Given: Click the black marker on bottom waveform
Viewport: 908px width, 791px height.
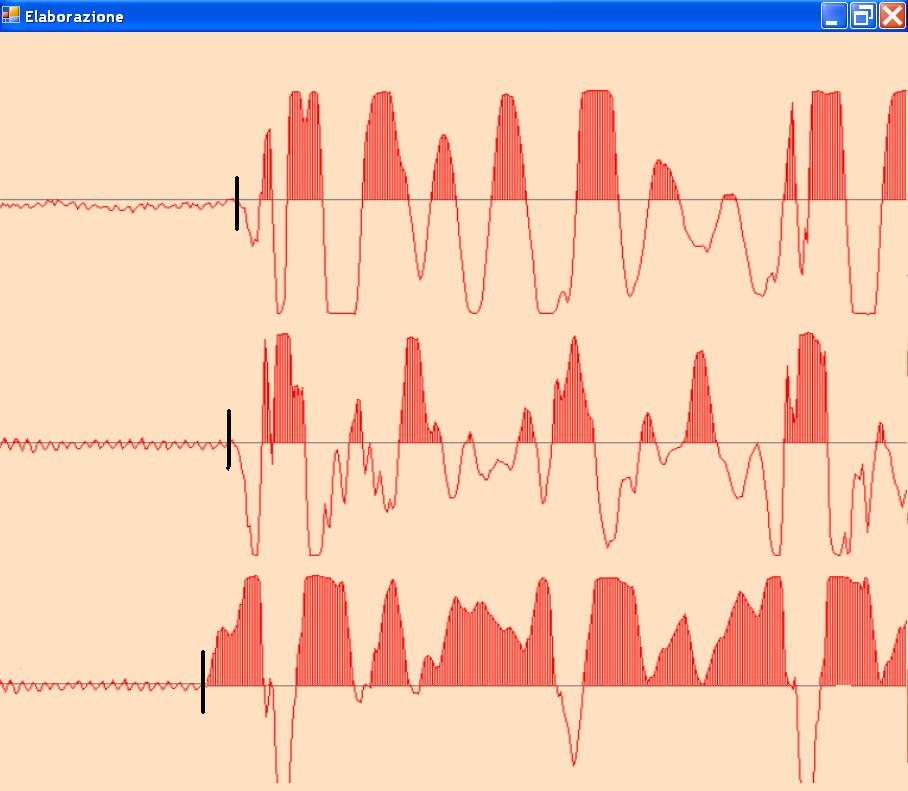Looking at the screenshot, I should [203, 682].
